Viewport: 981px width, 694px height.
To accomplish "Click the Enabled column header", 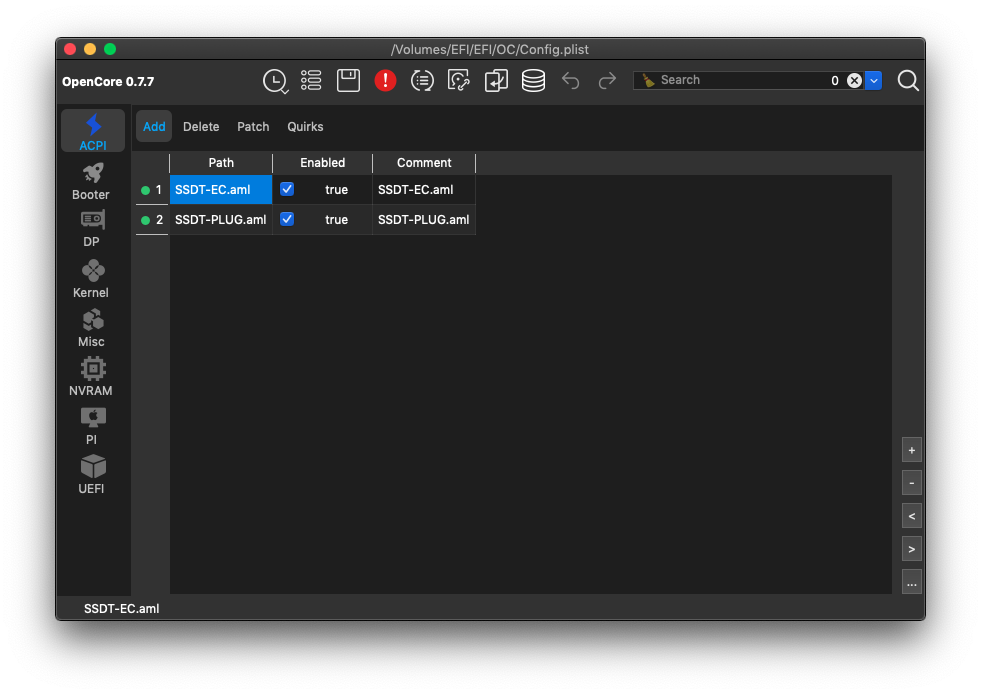I will tap(322, 163).
